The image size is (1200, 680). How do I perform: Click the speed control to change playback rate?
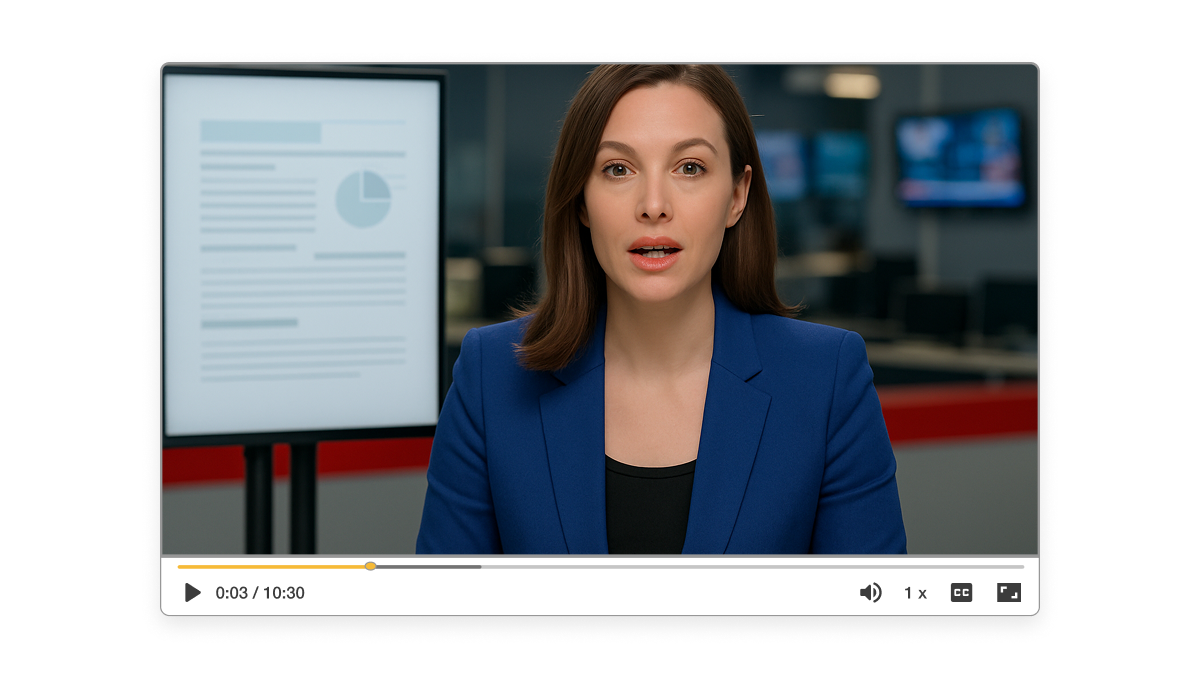point(915,592)
